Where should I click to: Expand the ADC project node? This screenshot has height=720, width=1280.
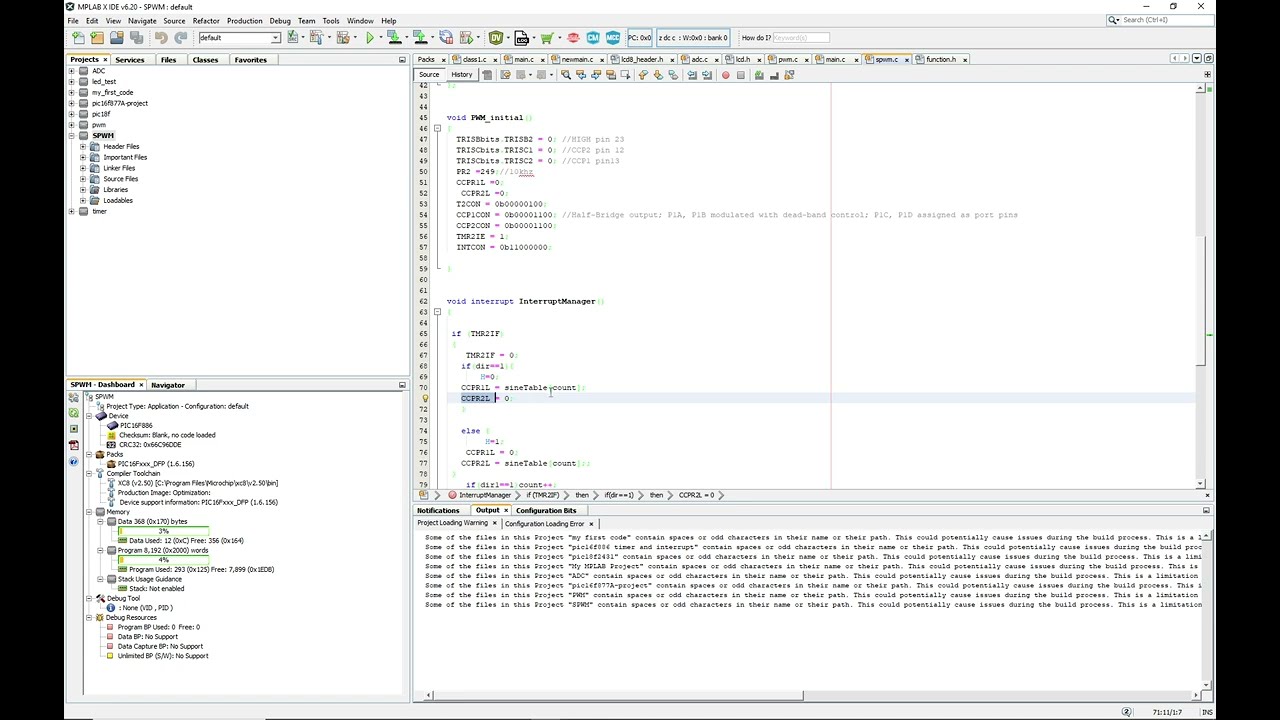point(71,71)
